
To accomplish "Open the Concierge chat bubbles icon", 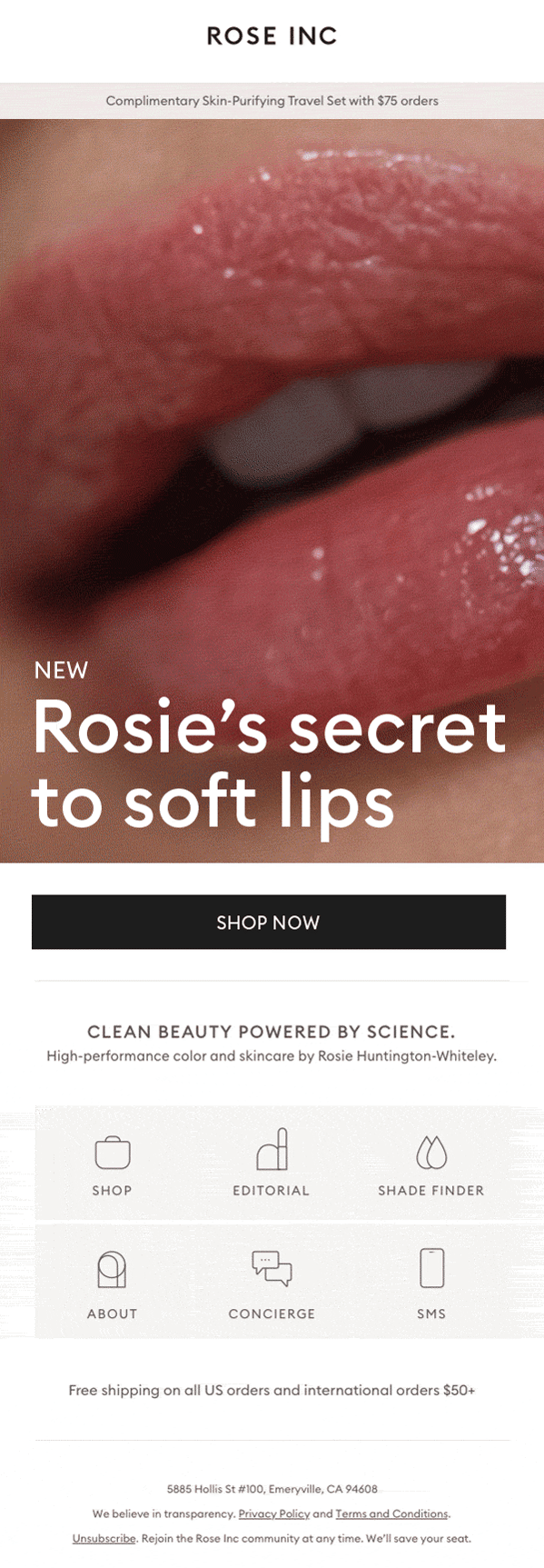I will [x=272, y=1268].
